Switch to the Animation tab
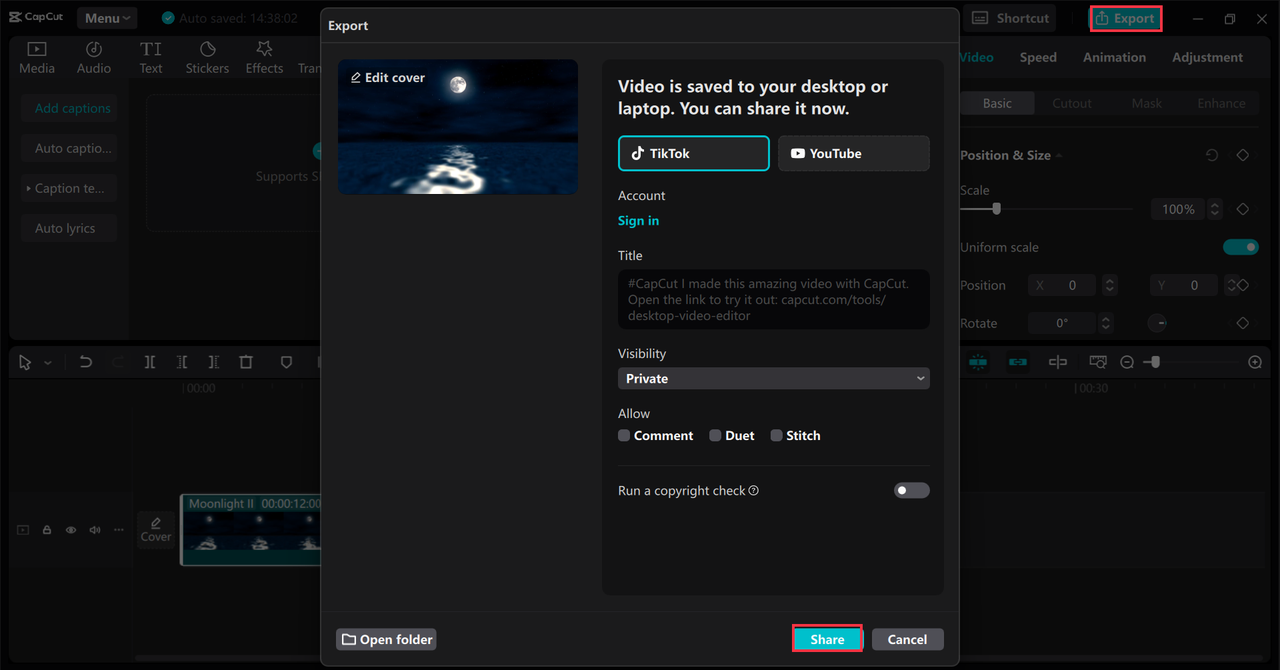1280x670 pixels. coord(1114,57)
